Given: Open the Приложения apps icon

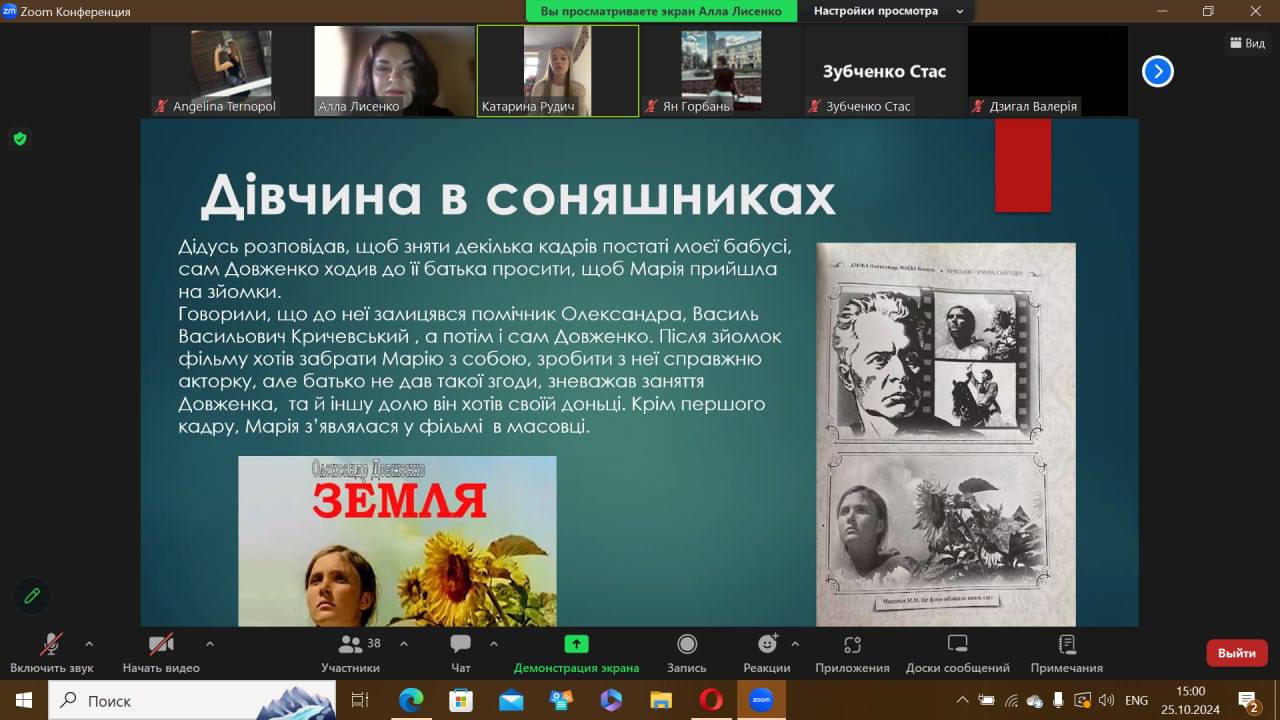Looking at the screenshot, I should click(x=852, y=645).
